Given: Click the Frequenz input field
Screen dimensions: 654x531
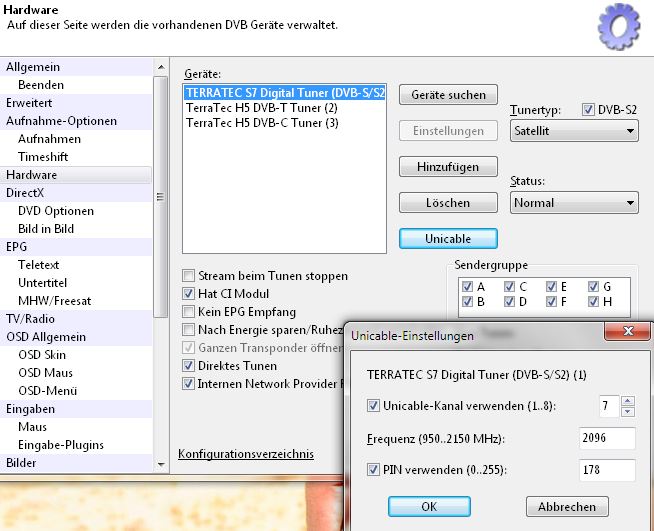Looking at the screenshot, I should [607, 439].
